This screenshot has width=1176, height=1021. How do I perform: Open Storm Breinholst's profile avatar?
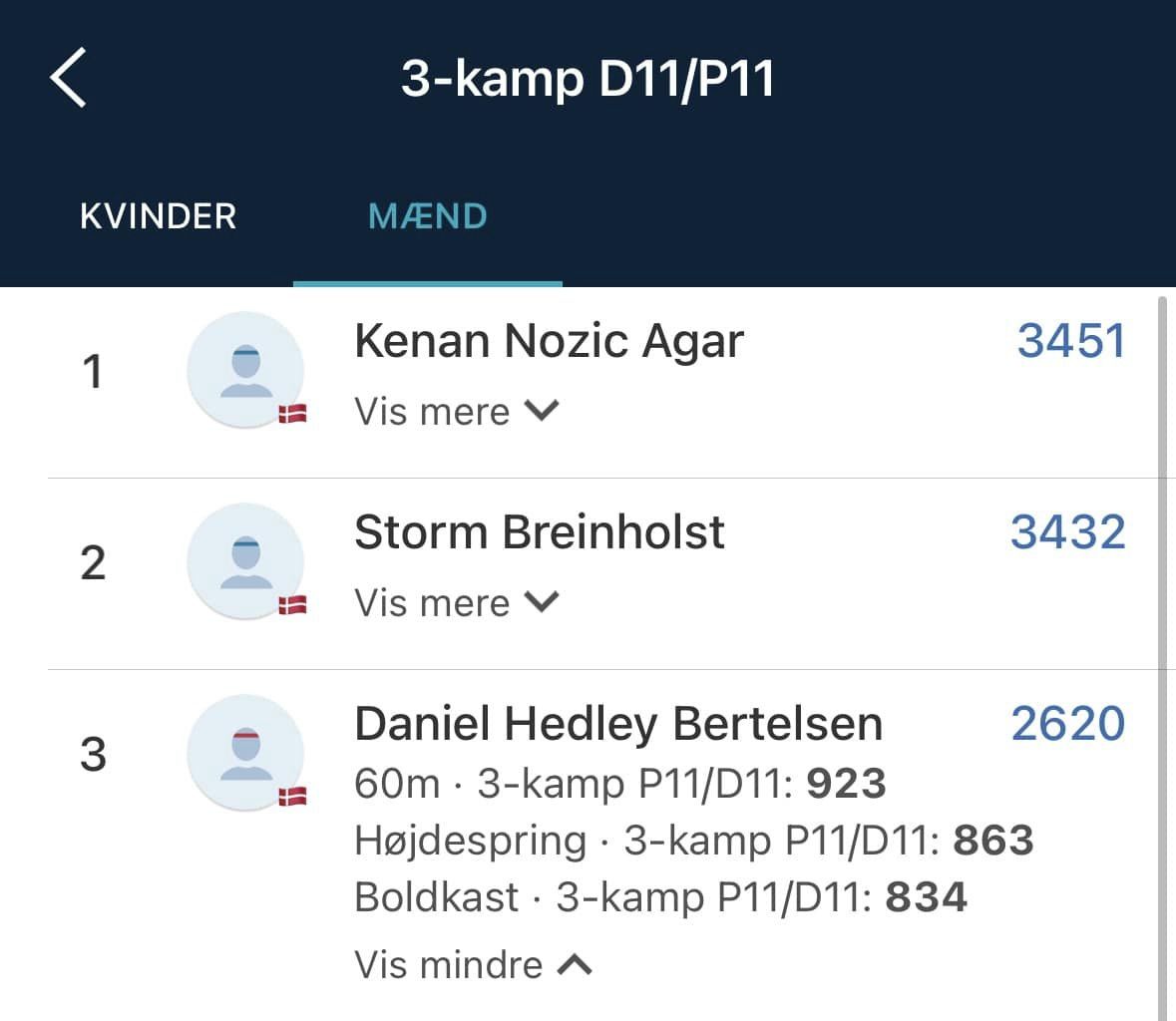[x=245, y=560]
